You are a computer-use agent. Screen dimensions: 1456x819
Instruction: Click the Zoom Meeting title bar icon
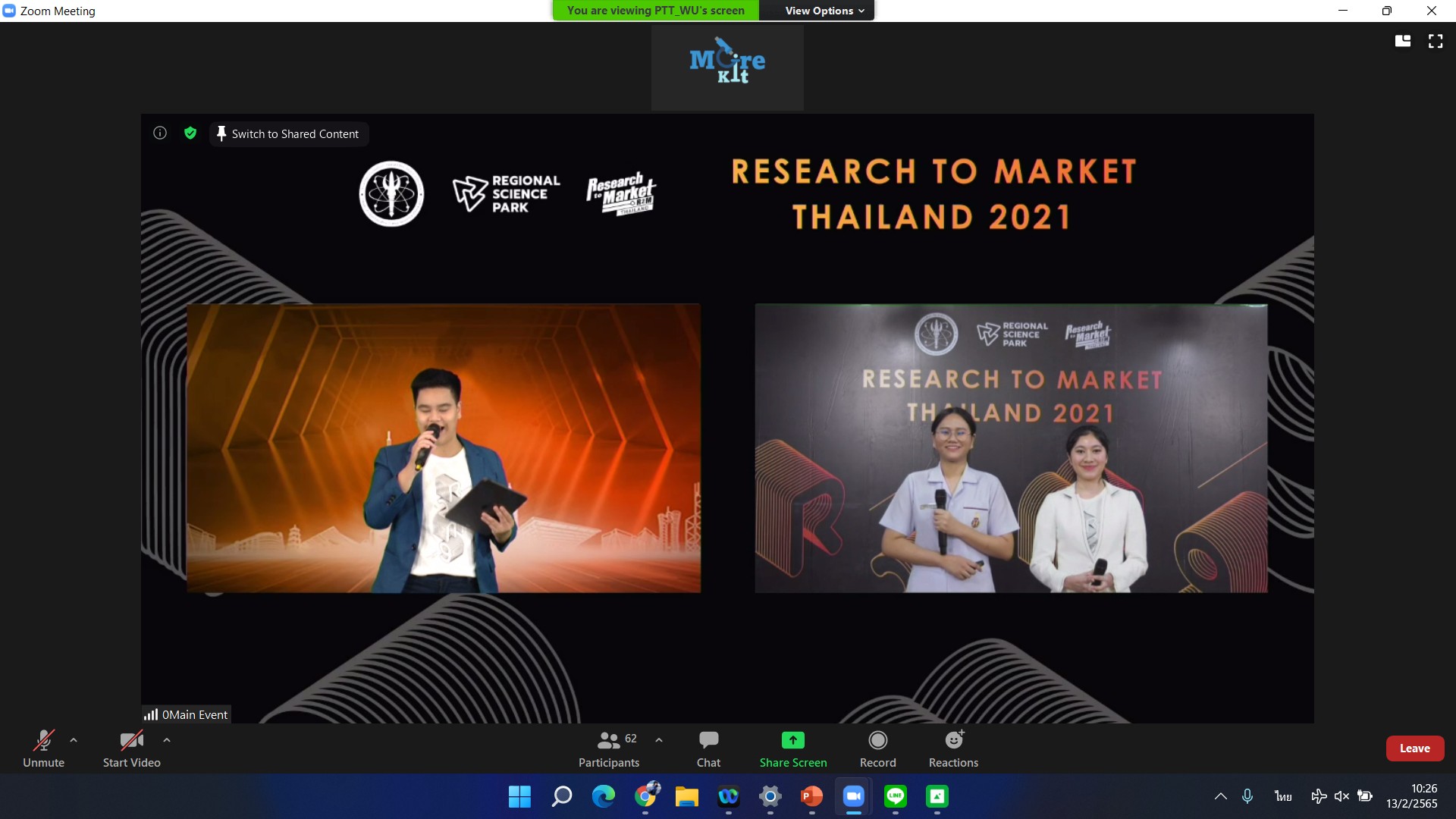9,11
